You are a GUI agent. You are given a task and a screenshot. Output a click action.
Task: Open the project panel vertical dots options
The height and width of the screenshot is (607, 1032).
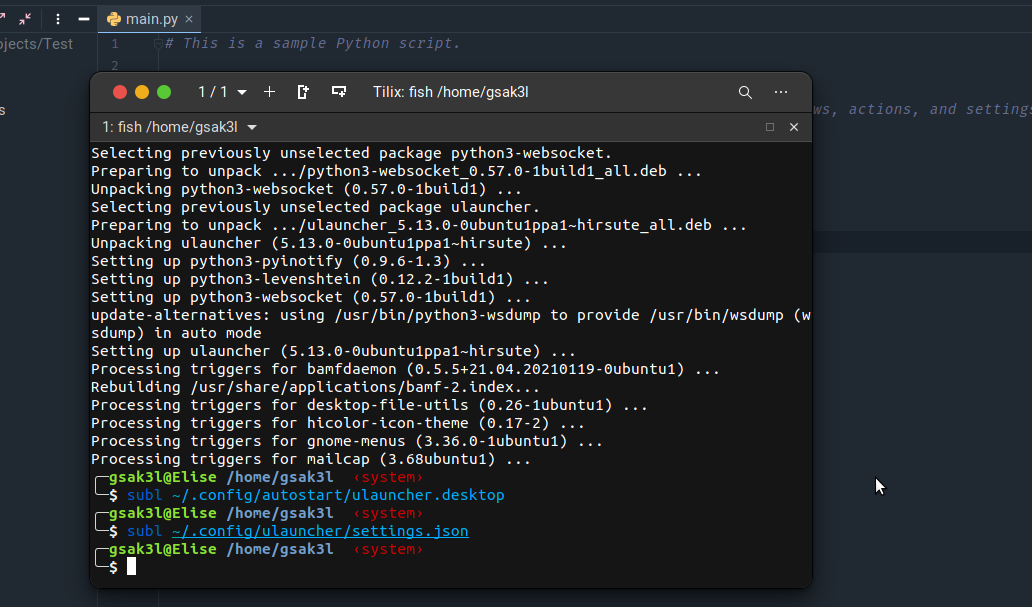coord(58,19)
